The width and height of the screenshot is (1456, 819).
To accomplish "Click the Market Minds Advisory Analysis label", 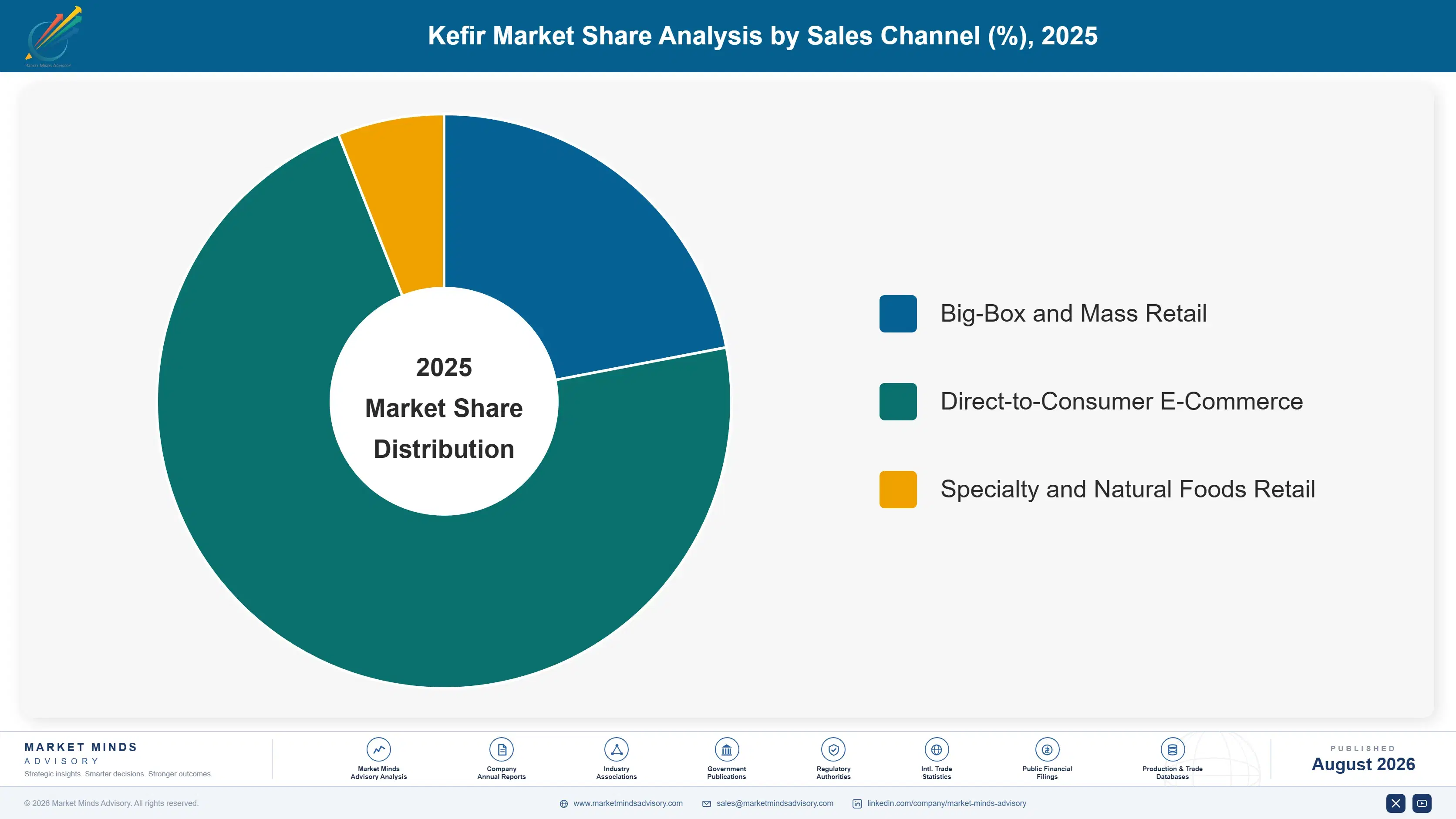I will tap(379, 773).
